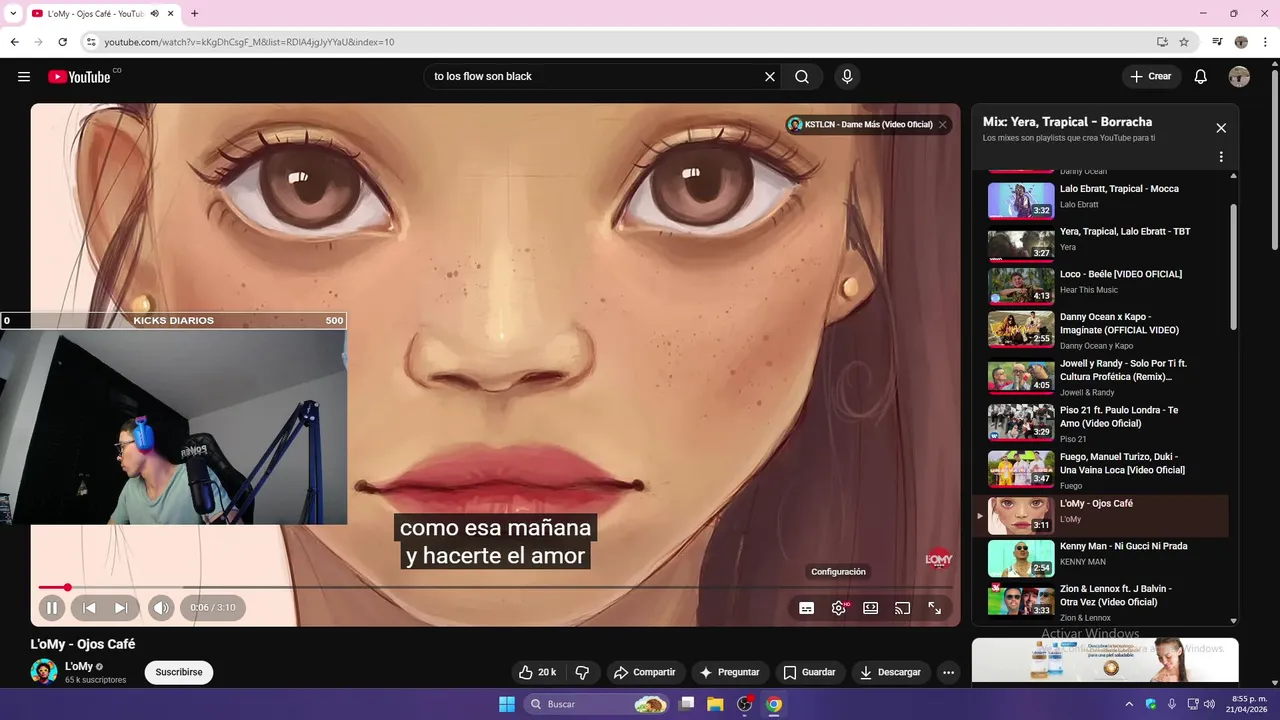The image size is (1280, 720).
Task: Subscribe to L'oMy channel
Action: [179, 672]
